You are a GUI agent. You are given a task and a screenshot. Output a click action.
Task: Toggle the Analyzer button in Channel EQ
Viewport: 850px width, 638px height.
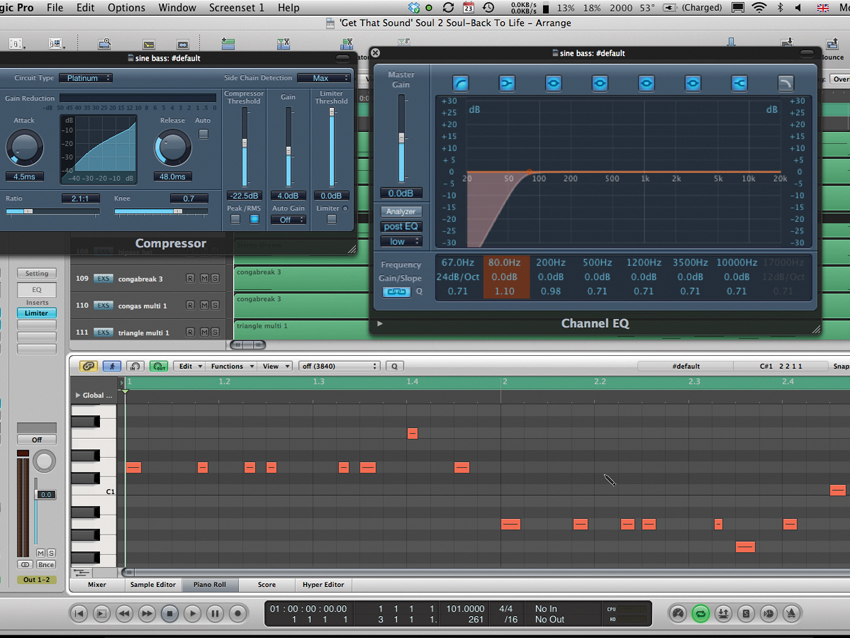coord(401,211)
